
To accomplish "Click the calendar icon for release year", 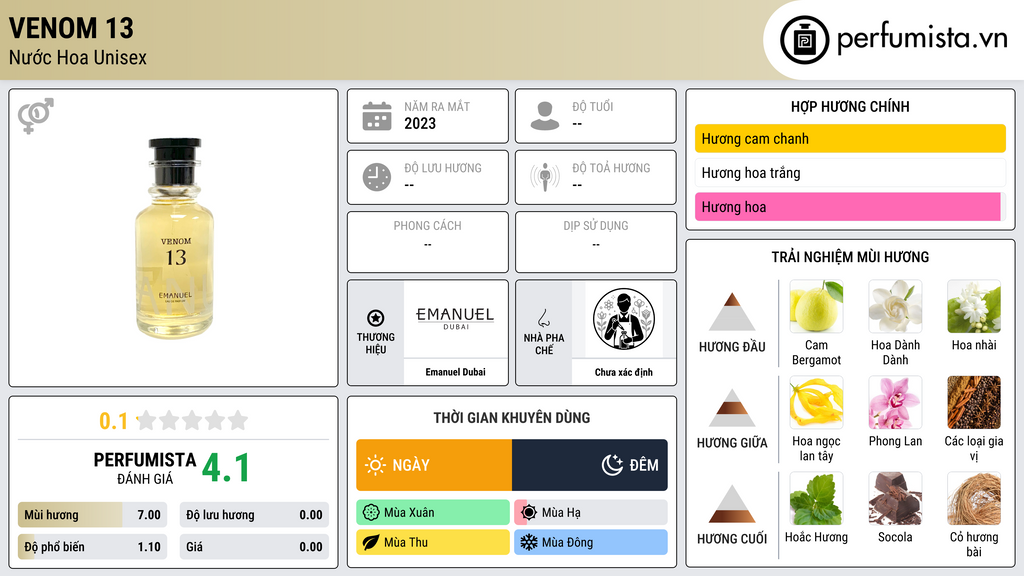I will click(x=377, y=116).
